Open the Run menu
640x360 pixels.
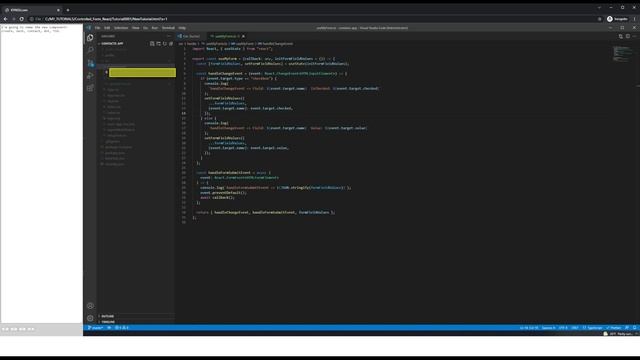[155, 28]
